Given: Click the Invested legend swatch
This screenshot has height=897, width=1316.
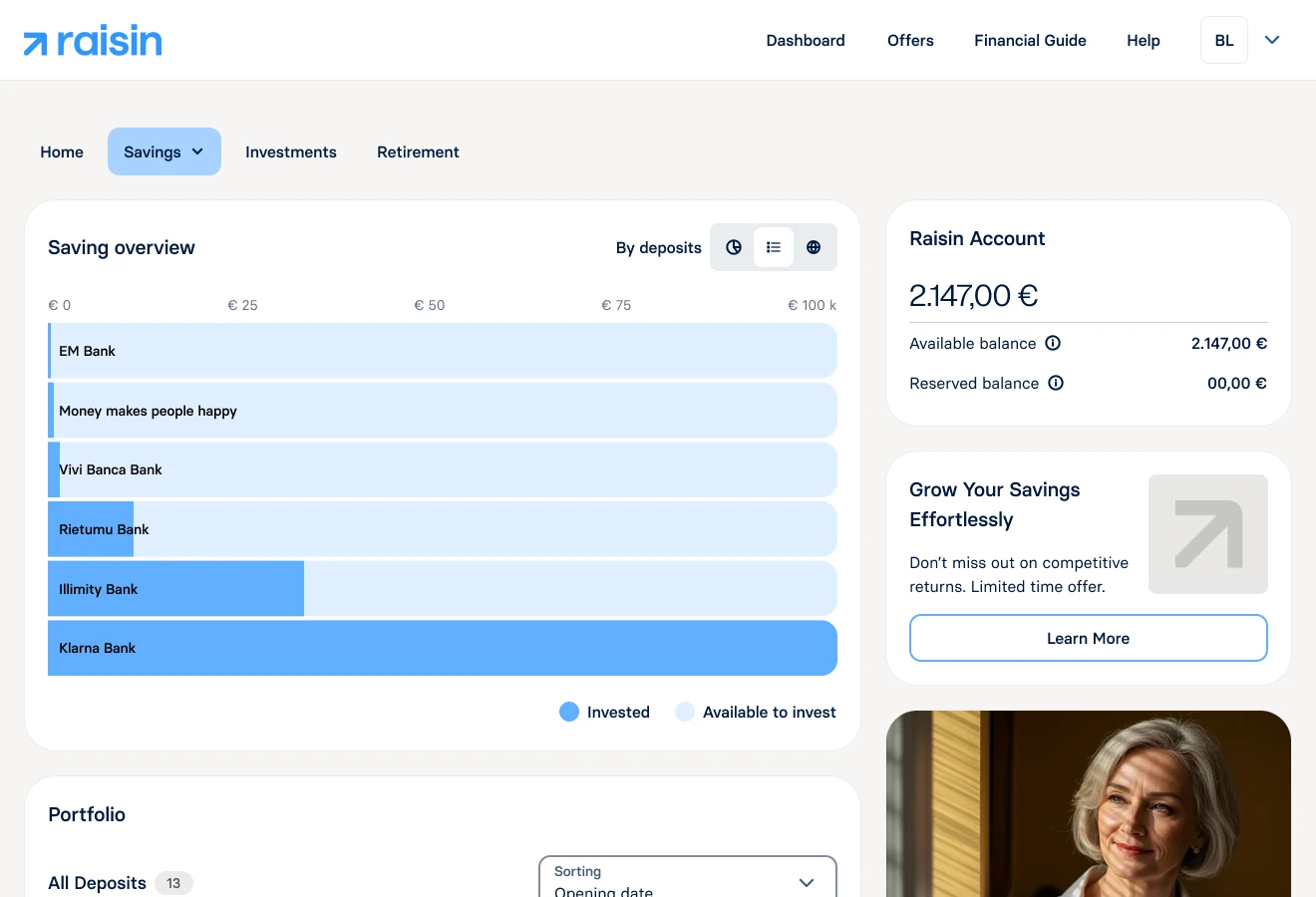Looking at the screenshot, I should (569, 712).
